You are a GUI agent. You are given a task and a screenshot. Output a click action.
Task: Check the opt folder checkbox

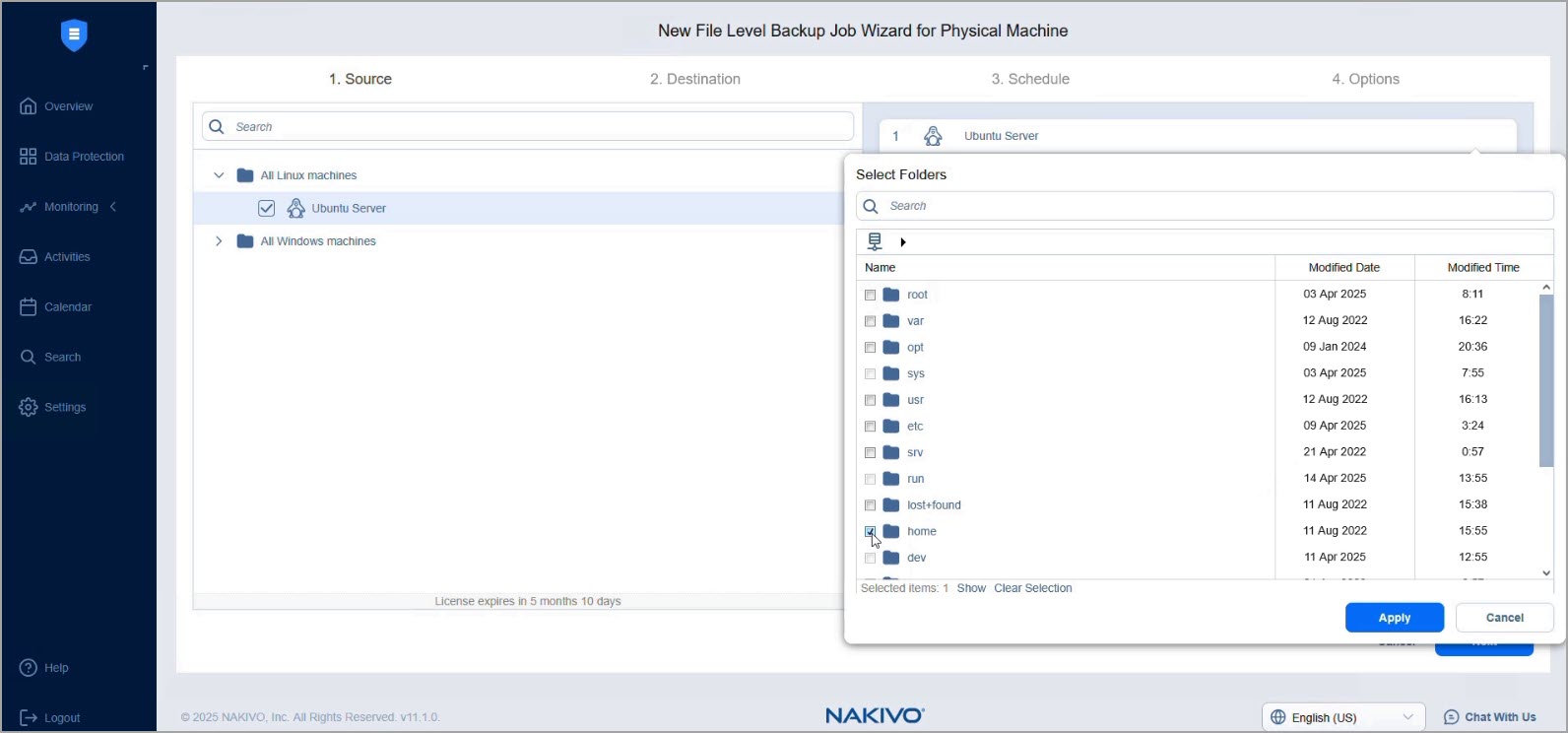tap(870, 347)
